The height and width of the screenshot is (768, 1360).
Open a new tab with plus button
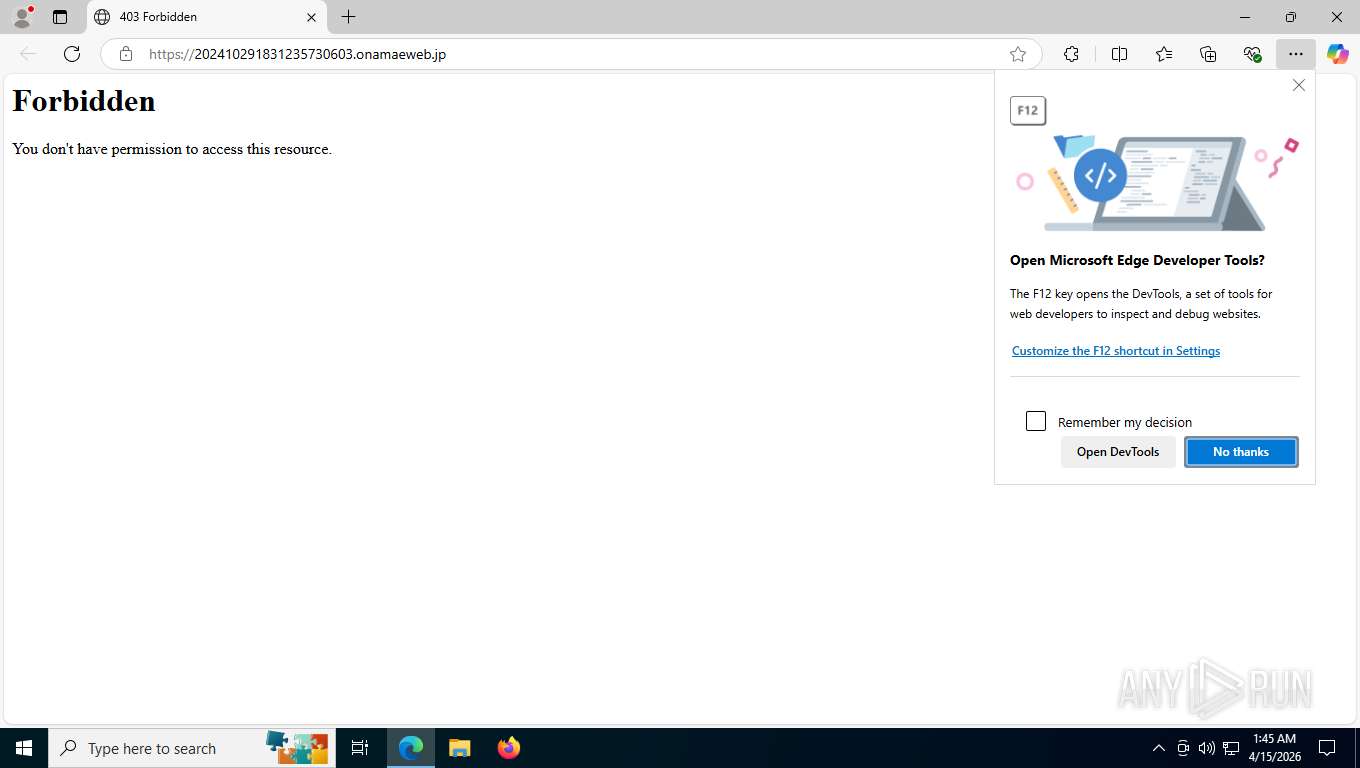pyautogui.click(x=348, y=17)
